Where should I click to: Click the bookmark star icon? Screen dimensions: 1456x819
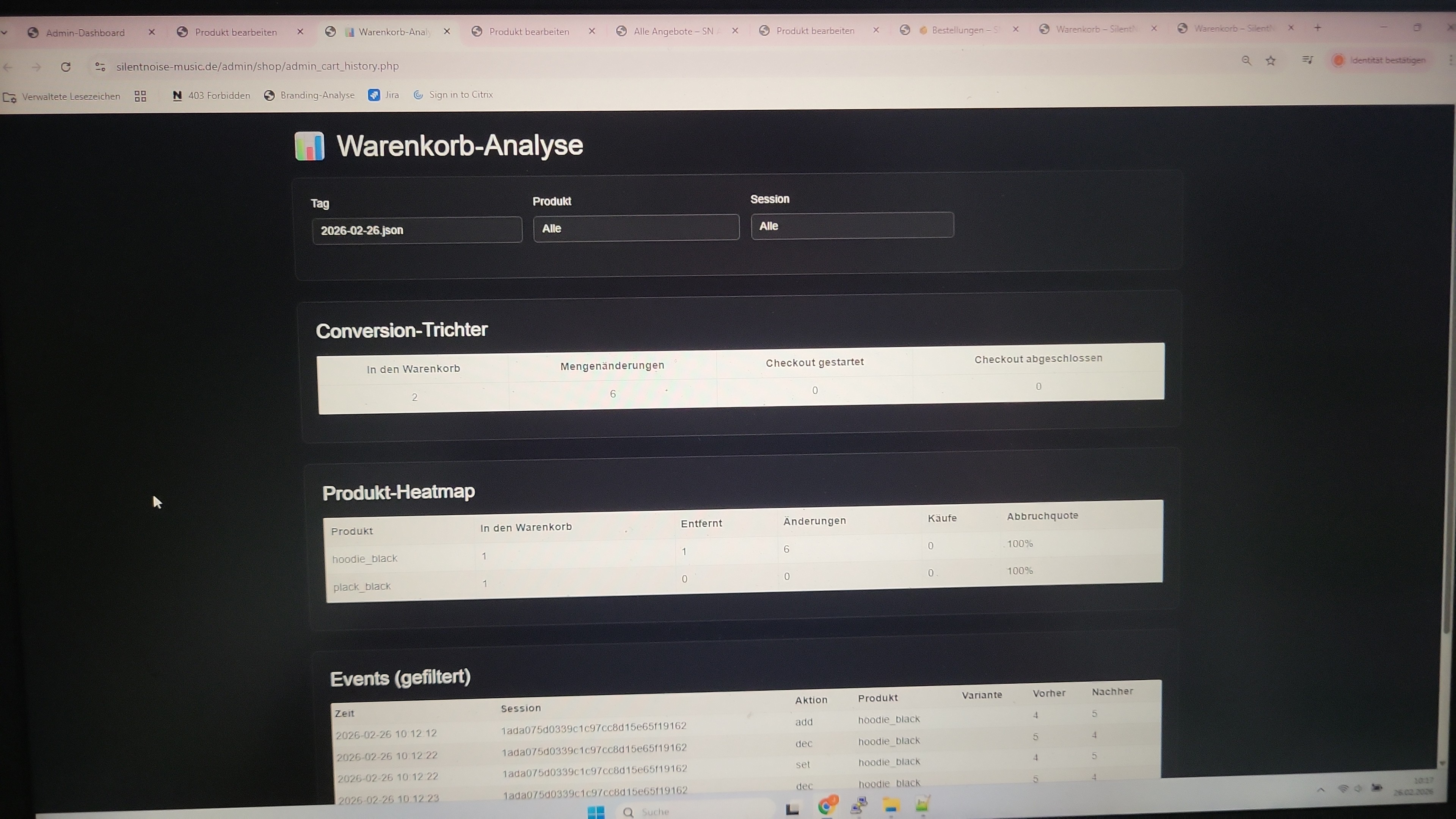tap(1271, 61)
